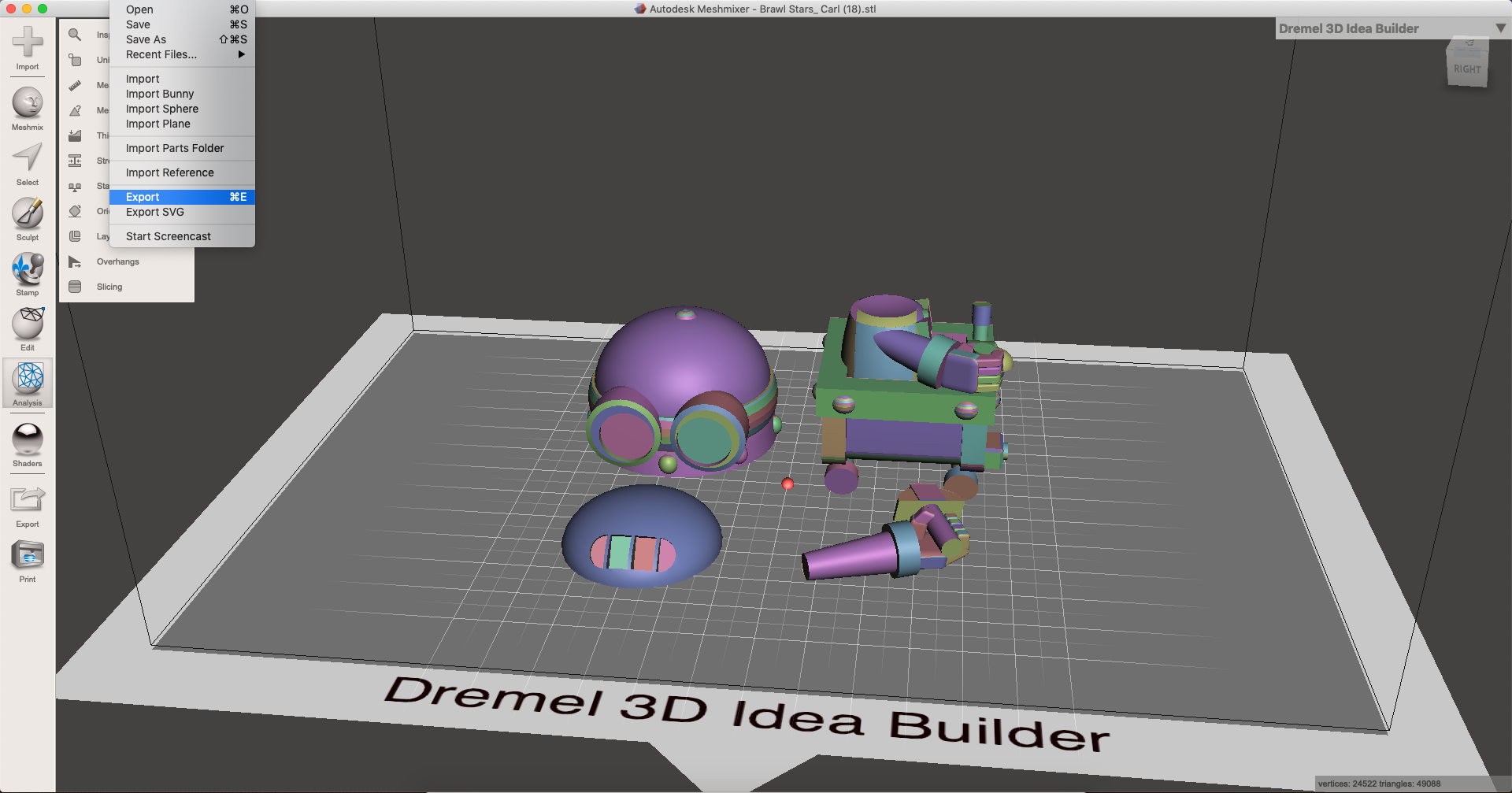Choose Import Parts Folder
Image resolution: width=1512 pixels, height=793 pixels.
pos(182,148)
